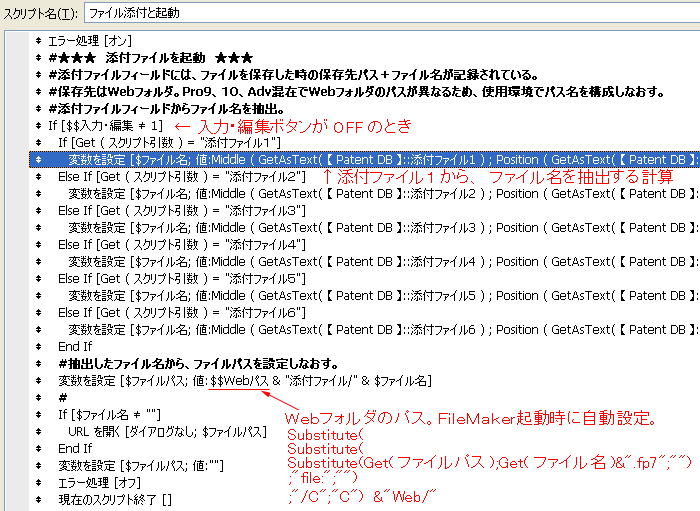The image size is (700, 511).
Task: Select the 変数を設定 step referencing 添付ファイル5
Action: pos(383,295)
